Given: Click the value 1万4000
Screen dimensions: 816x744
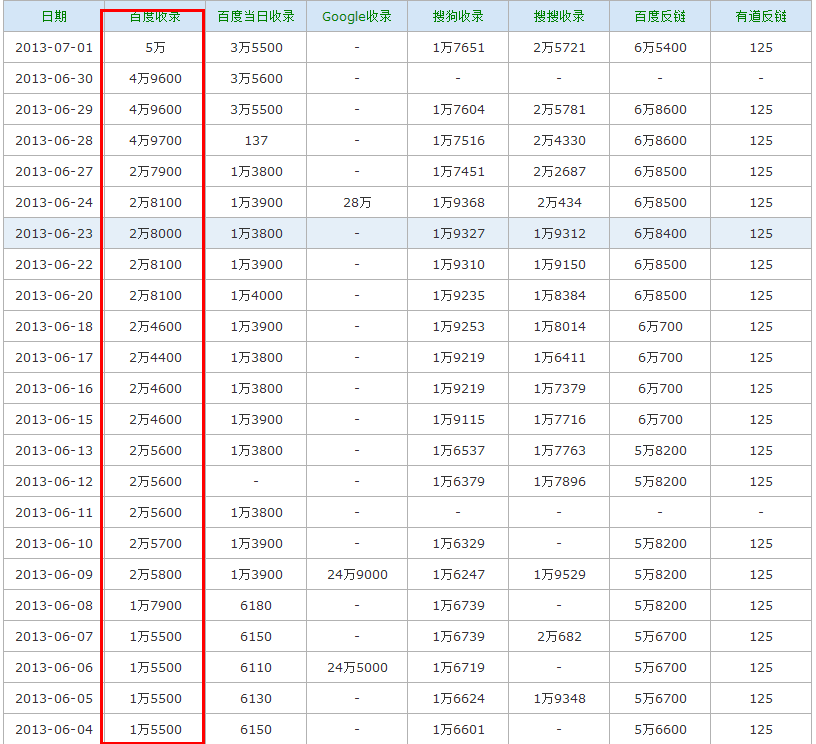Looking at the screenshot, I should [x=256, y=296].
